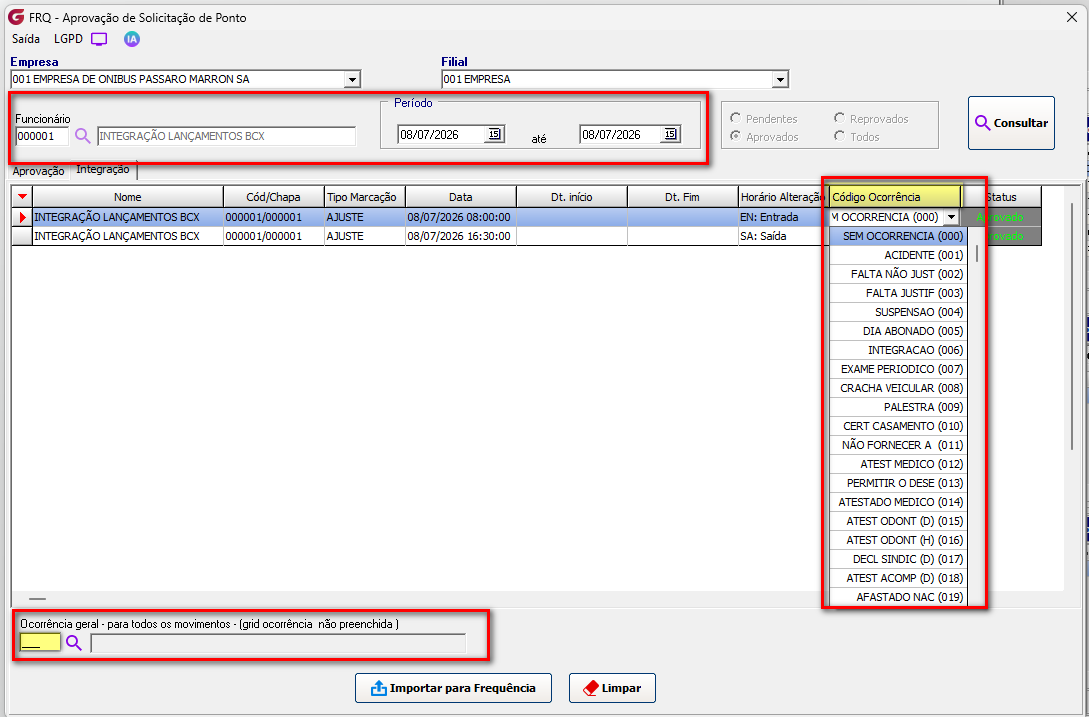The image size is (1089, 717).
Task: Open calendar for the period end date
Action: click(x=670, y=134)
